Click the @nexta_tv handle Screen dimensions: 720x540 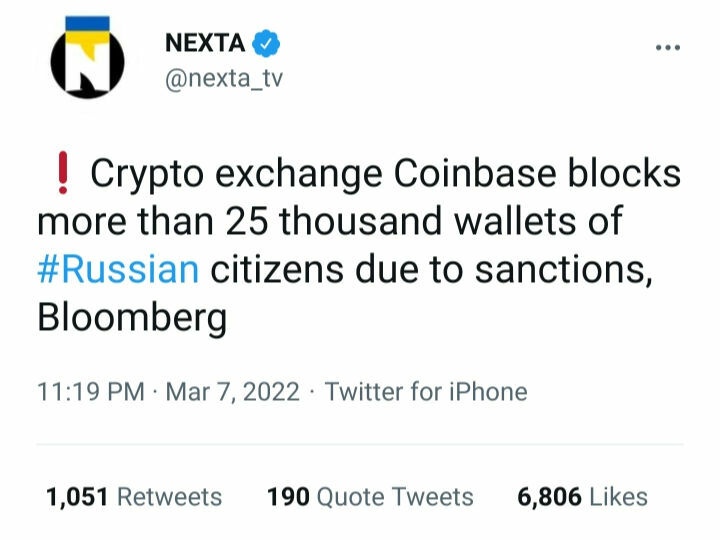pos(222,79)
